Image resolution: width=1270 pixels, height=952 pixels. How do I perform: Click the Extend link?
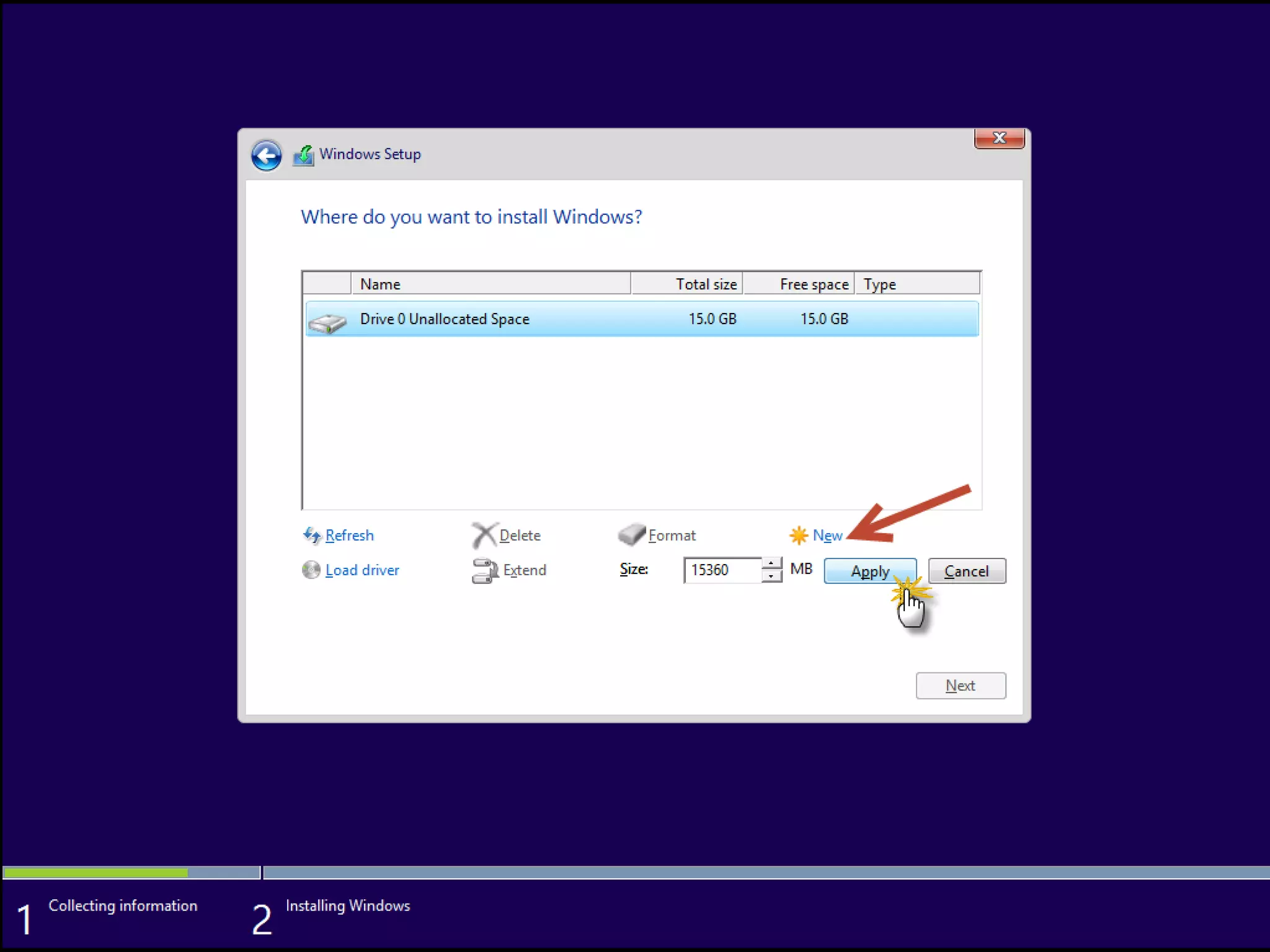click(525, 570)
